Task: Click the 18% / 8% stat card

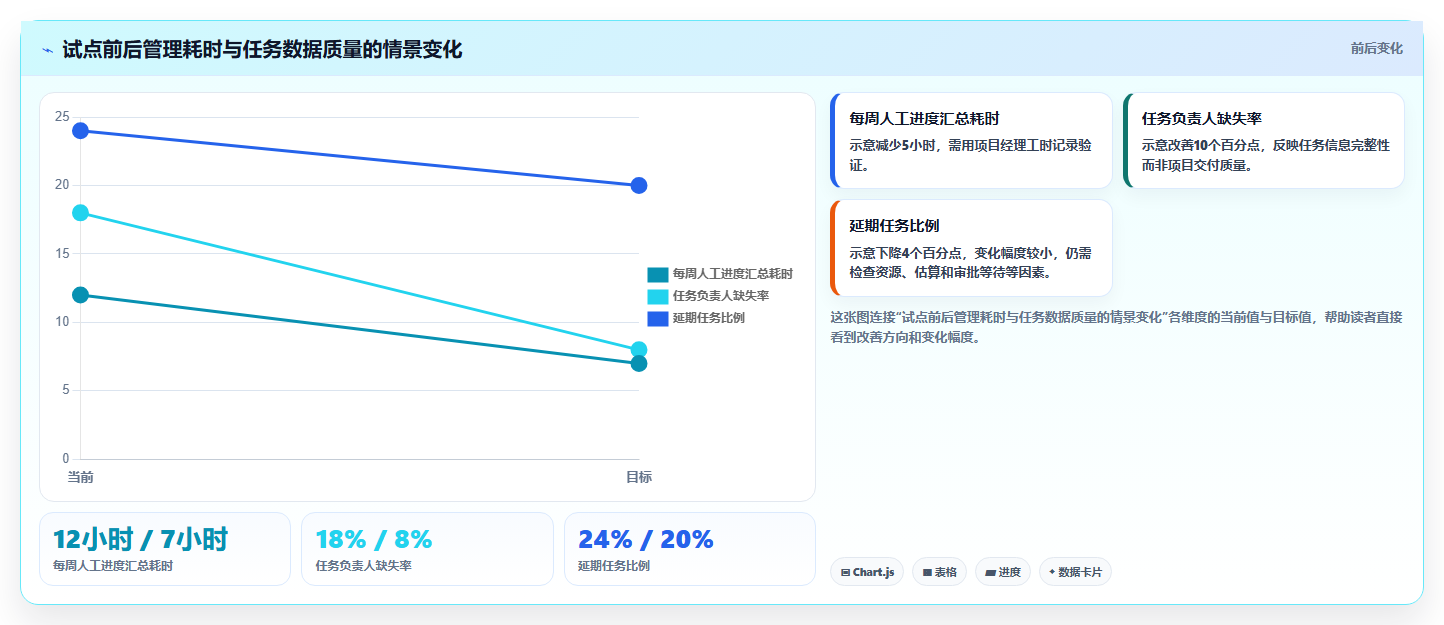Action: coord(427,549)
